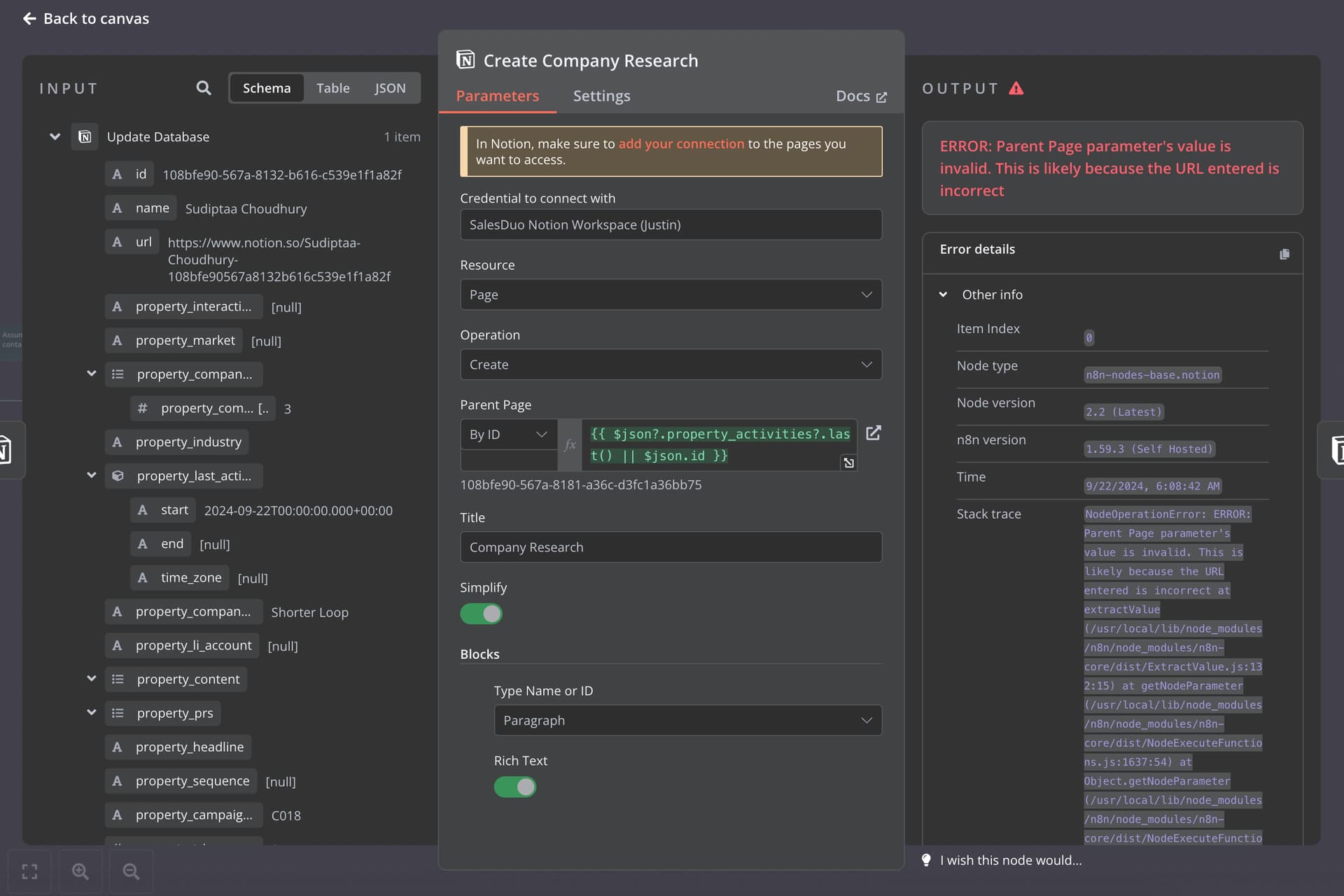Collapse the Other info section
This screenshot has height=896, width=1344.
[x=943, y=295]
